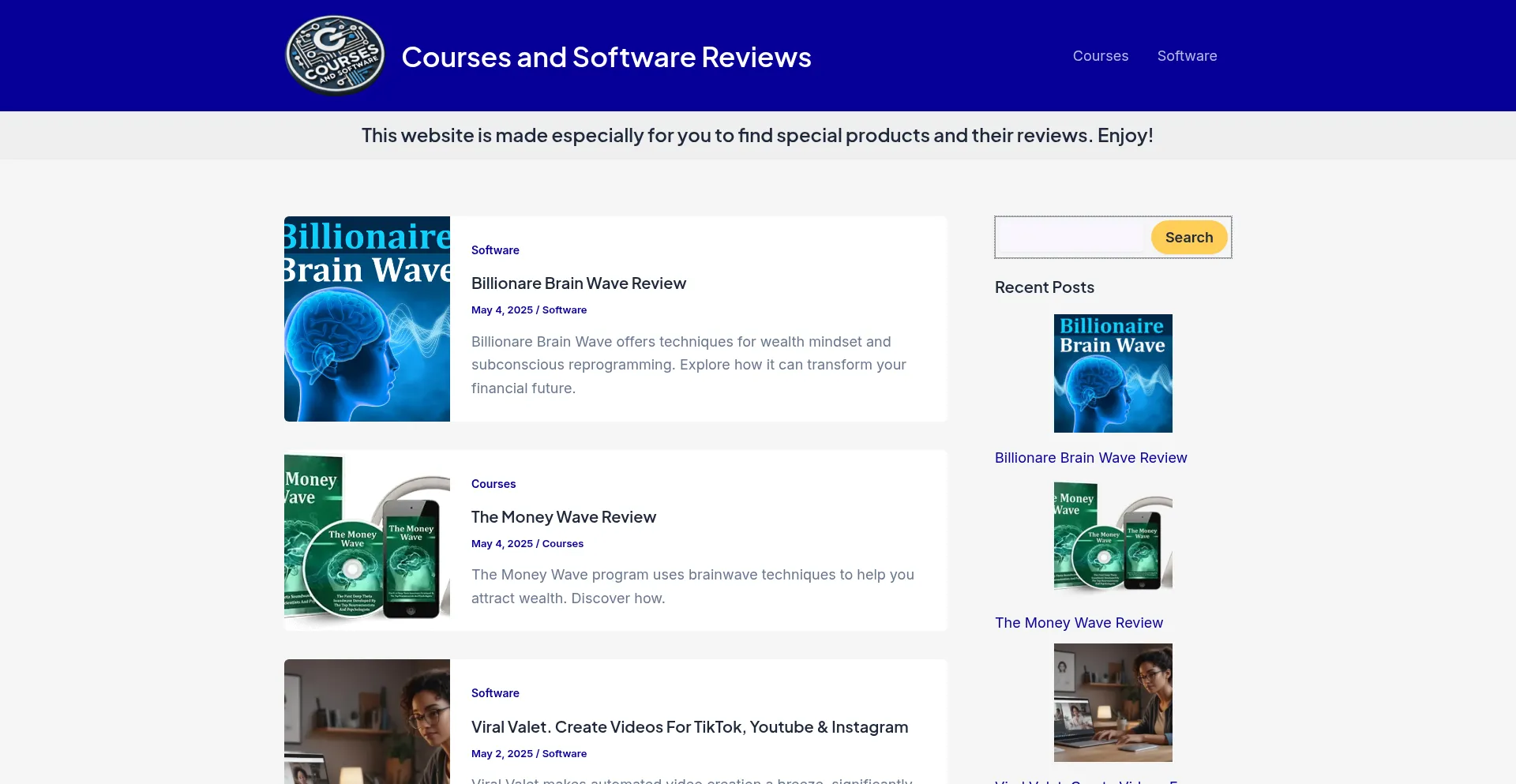The width and height of the screenshot is (1516, 784).
Task: Open the Courses and Software Reviews title link
Action: tap(606, 57)
